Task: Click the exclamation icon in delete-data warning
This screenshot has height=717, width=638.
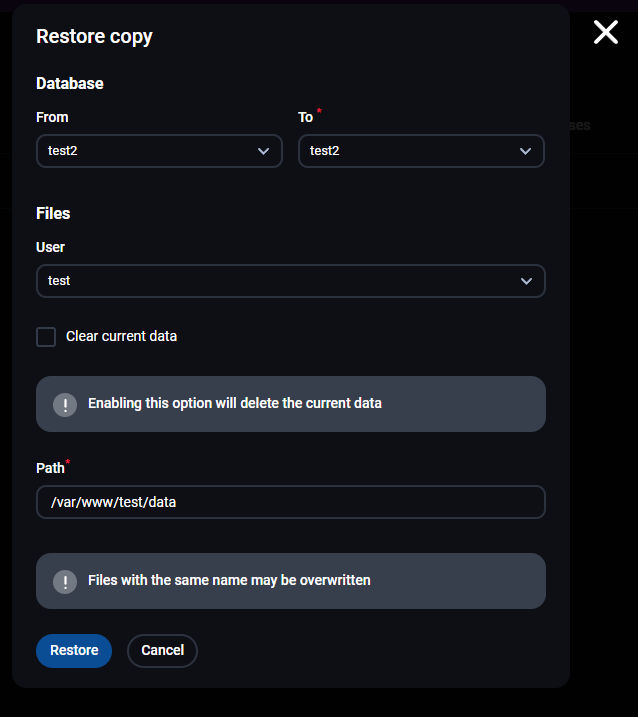Action: 65,404
